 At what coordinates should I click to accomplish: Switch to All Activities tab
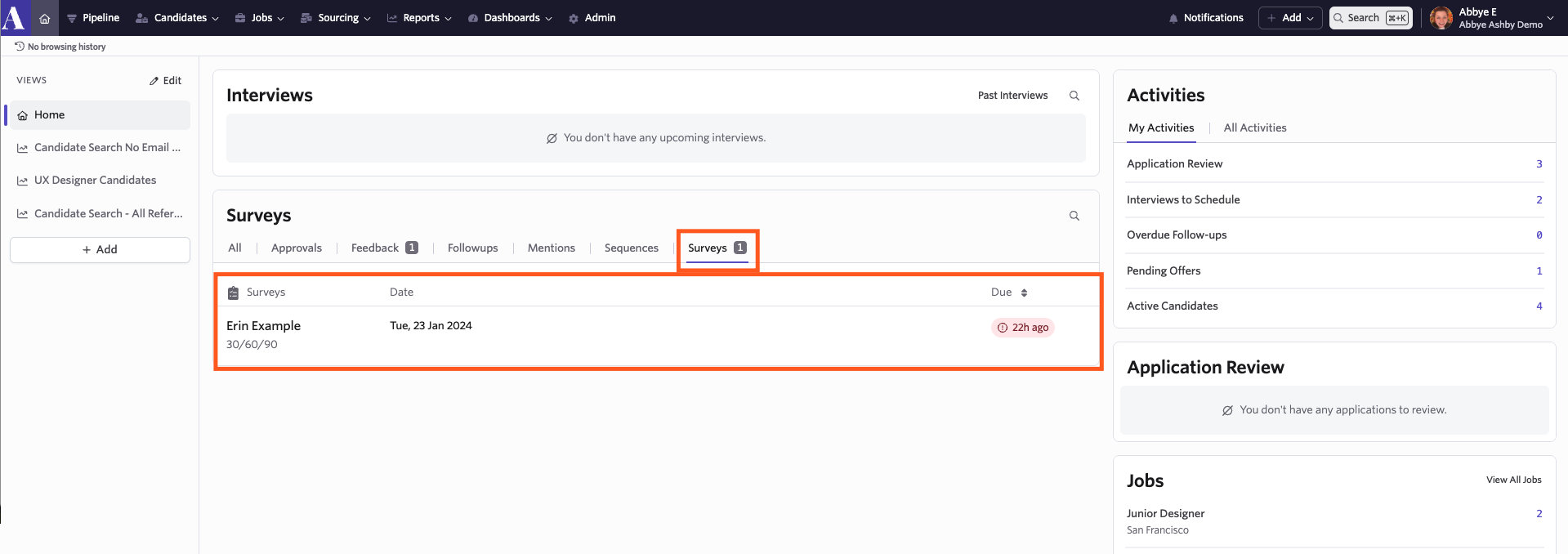click(x=1255, y=127)
